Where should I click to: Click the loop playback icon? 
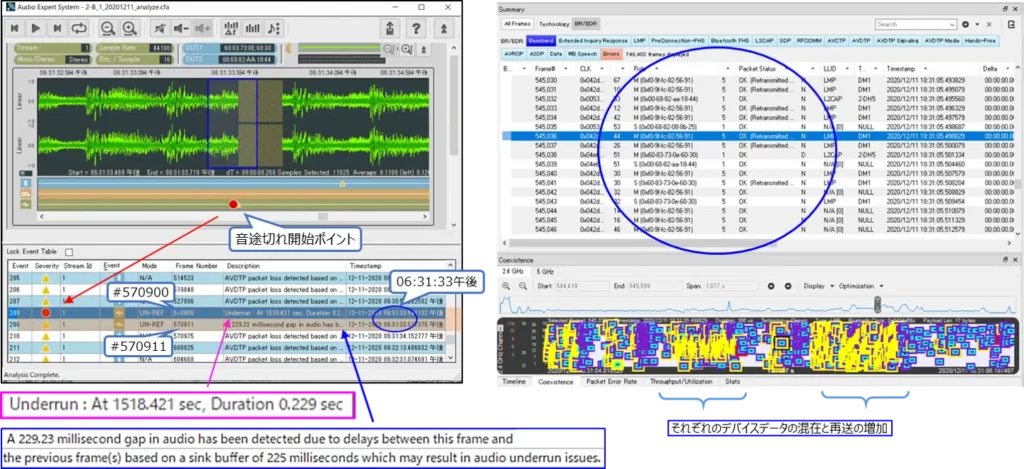pyautogui.click(x=77, y=29)
